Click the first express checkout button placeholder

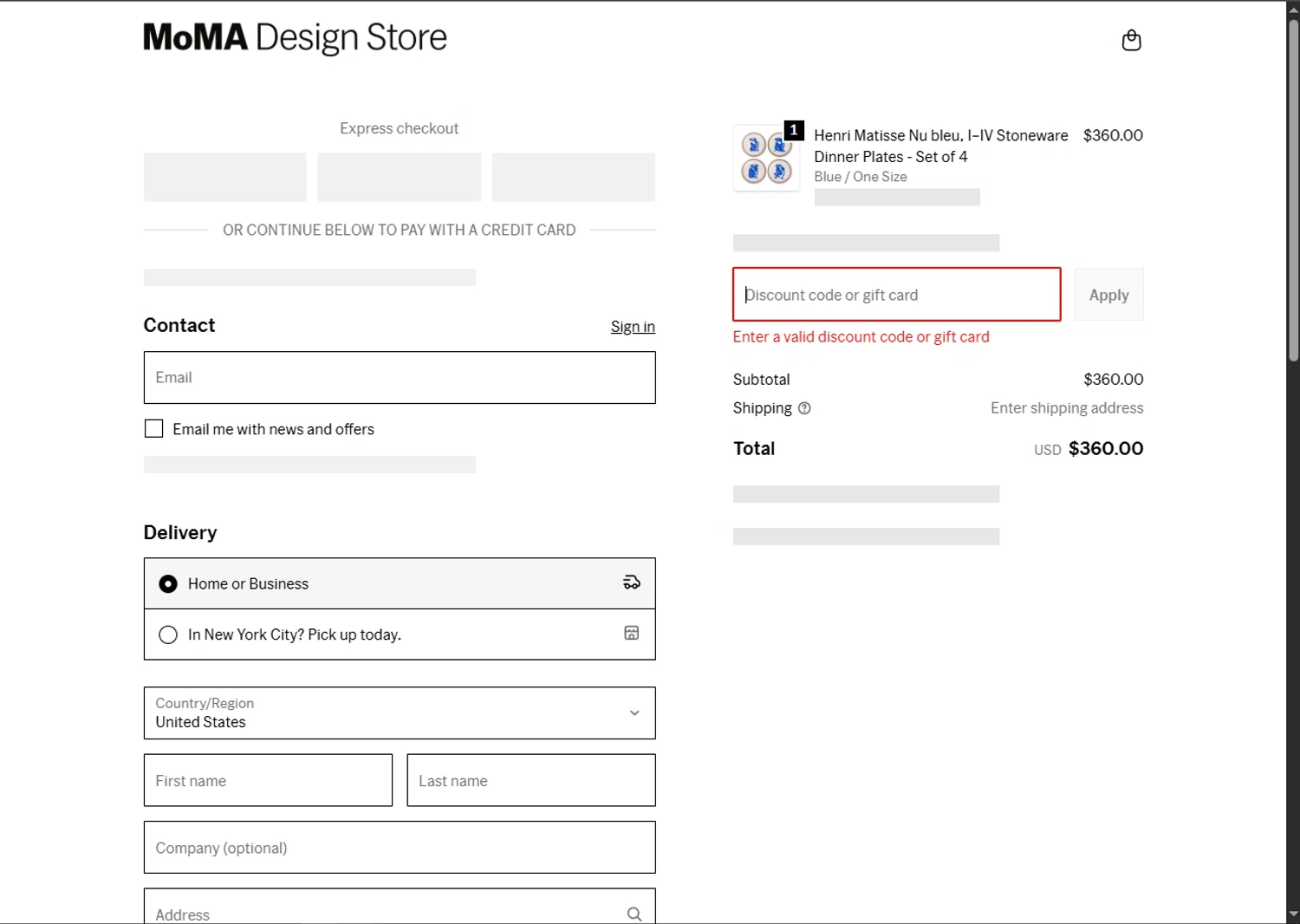click(x=224, y=177)
